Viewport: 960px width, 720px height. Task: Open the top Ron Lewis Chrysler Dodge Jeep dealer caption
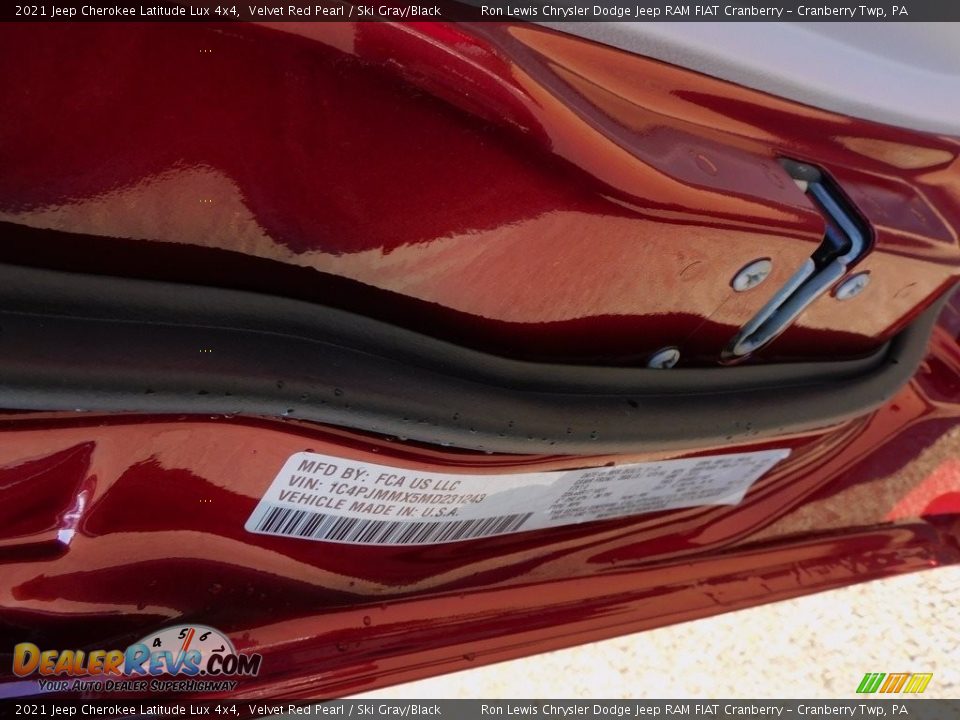pyautogui.click(x=694, y=11)
